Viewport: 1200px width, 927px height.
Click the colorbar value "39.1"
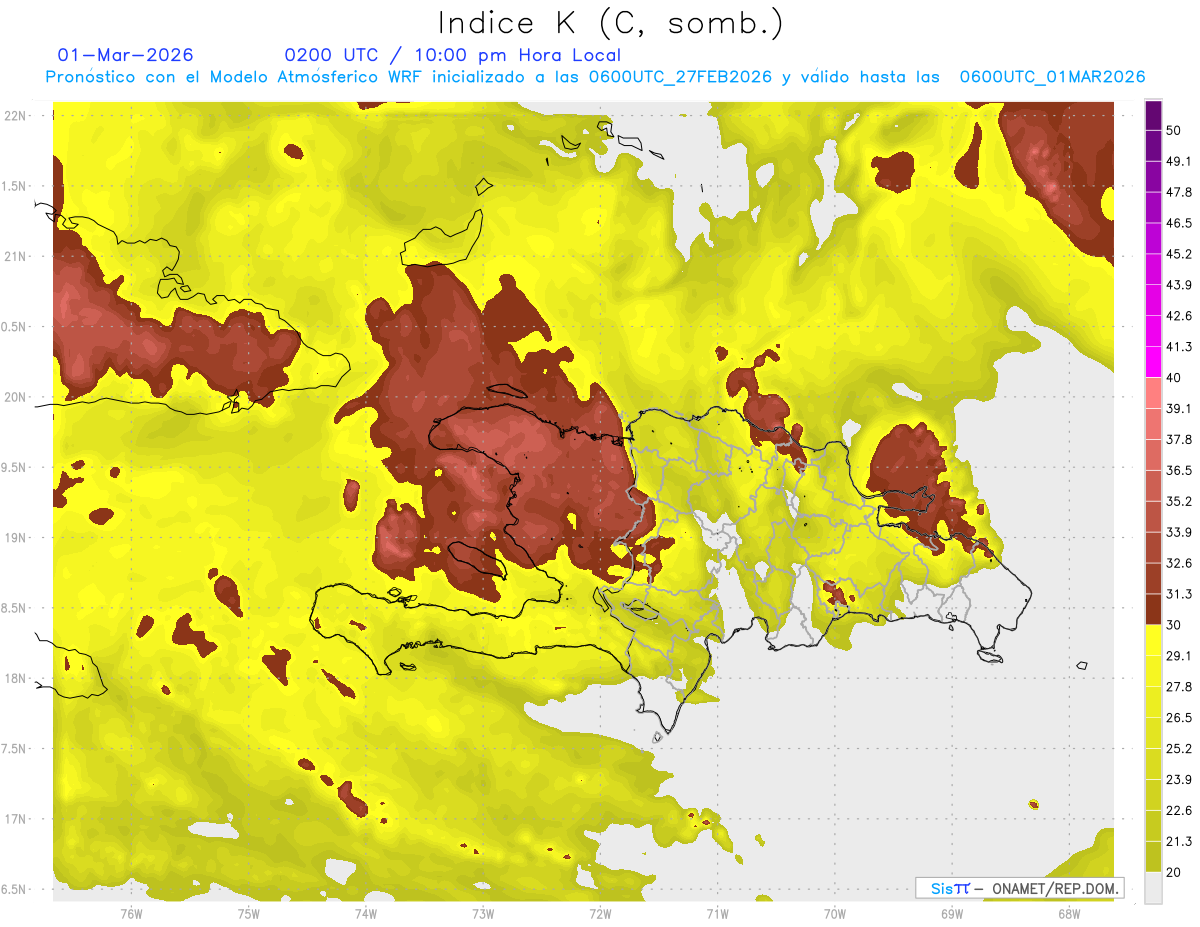click(1178, 409)
